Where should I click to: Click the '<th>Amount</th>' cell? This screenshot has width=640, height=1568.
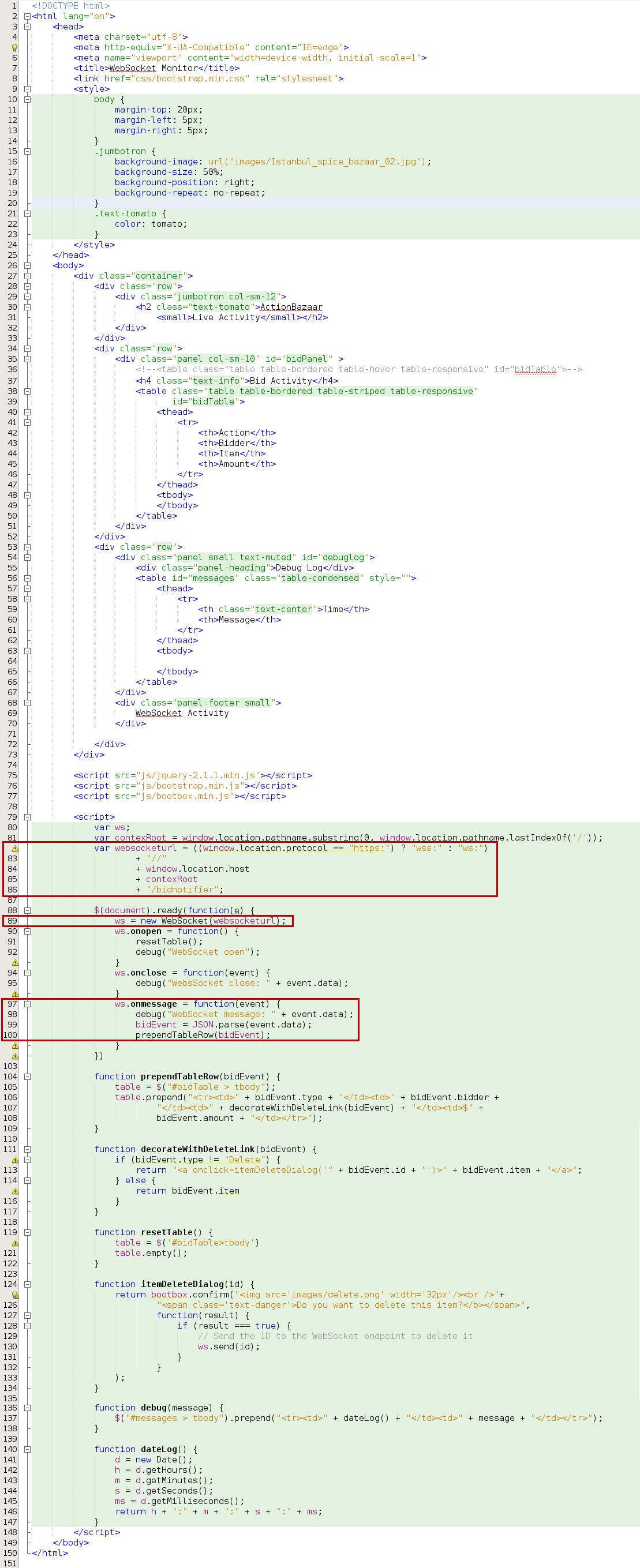[237, 464]
